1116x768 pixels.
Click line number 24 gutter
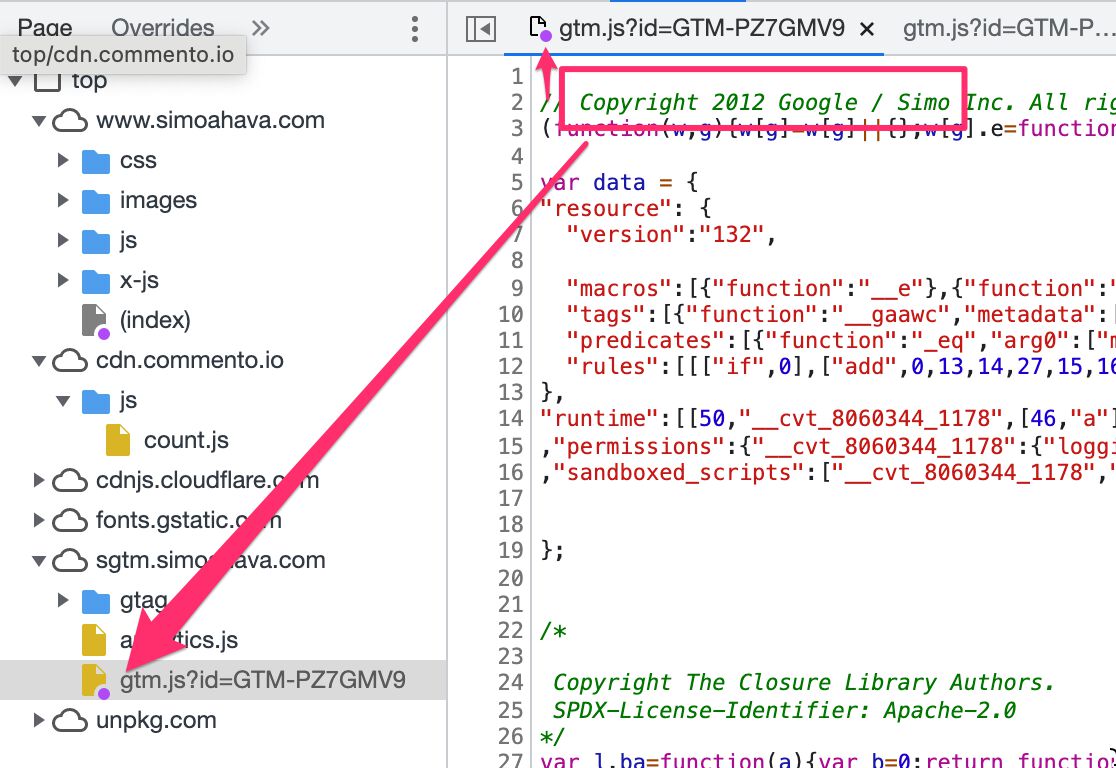(x=510, y=682)
